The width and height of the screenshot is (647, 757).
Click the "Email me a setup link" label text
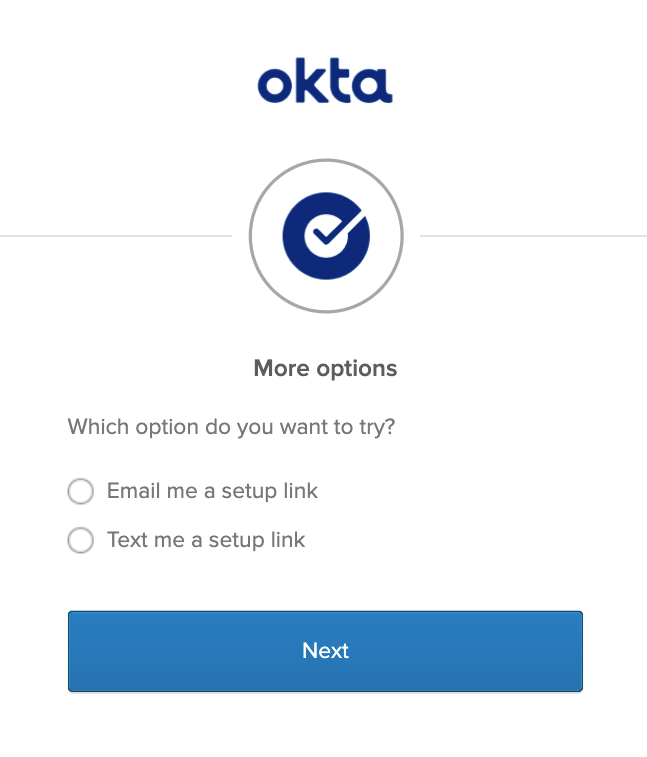click(212, 491)
